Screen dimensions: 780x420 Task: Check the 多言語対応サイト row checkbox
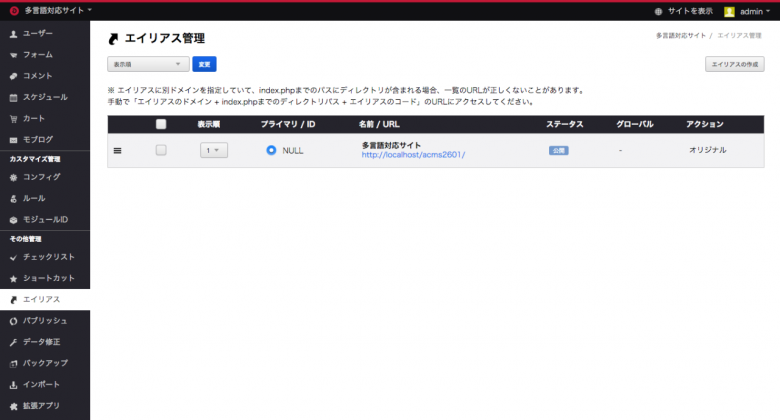coord(161,150)
